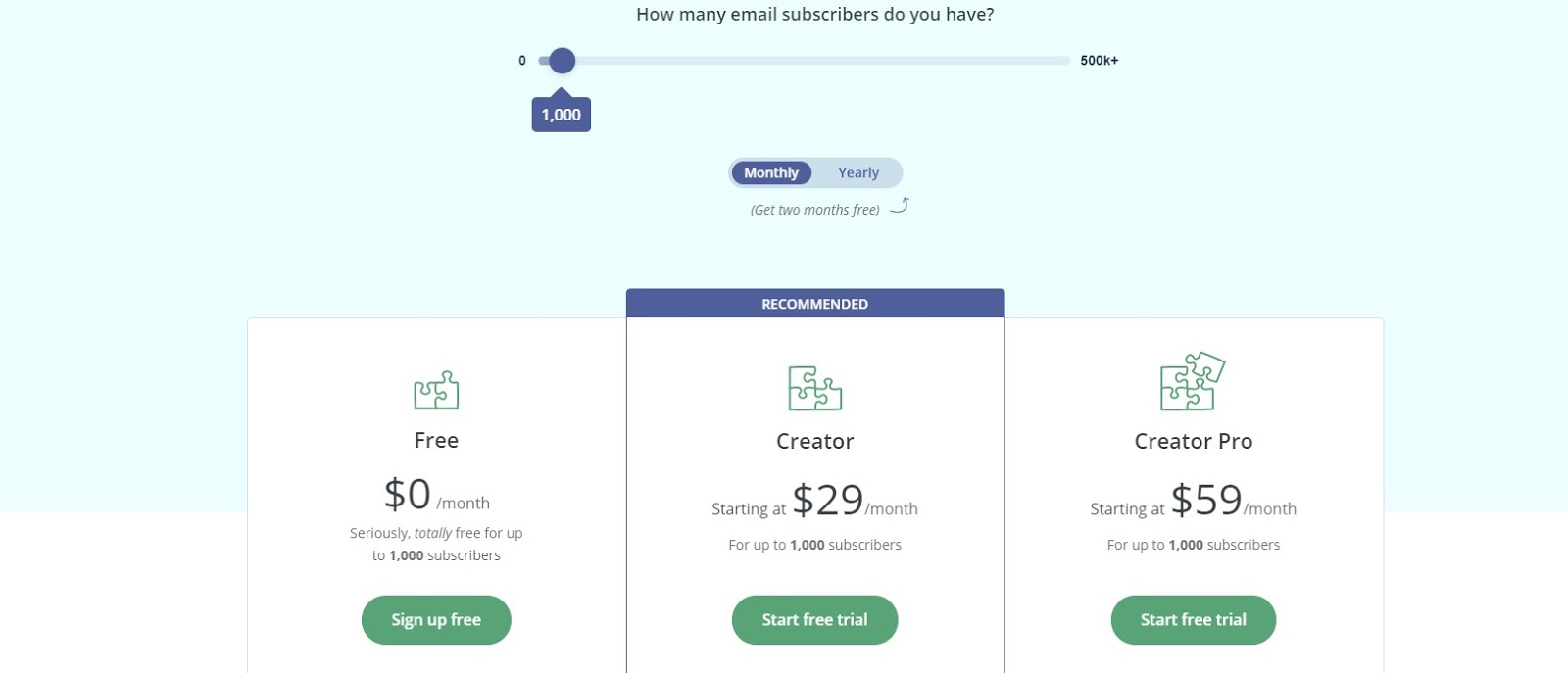Start free trial on the Creator plan
1568x673 pixels.
(814, 619)
